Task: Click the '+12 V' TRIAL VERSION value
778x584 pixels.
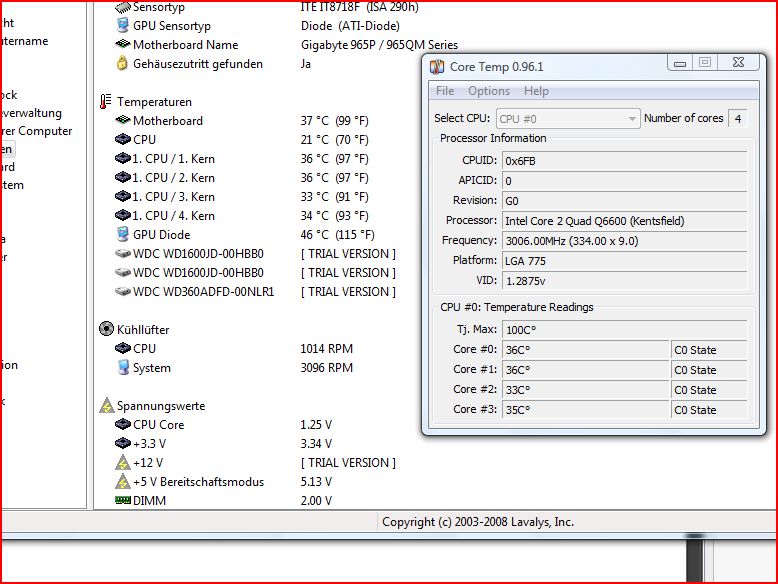Action: click(x=348, y=463)
